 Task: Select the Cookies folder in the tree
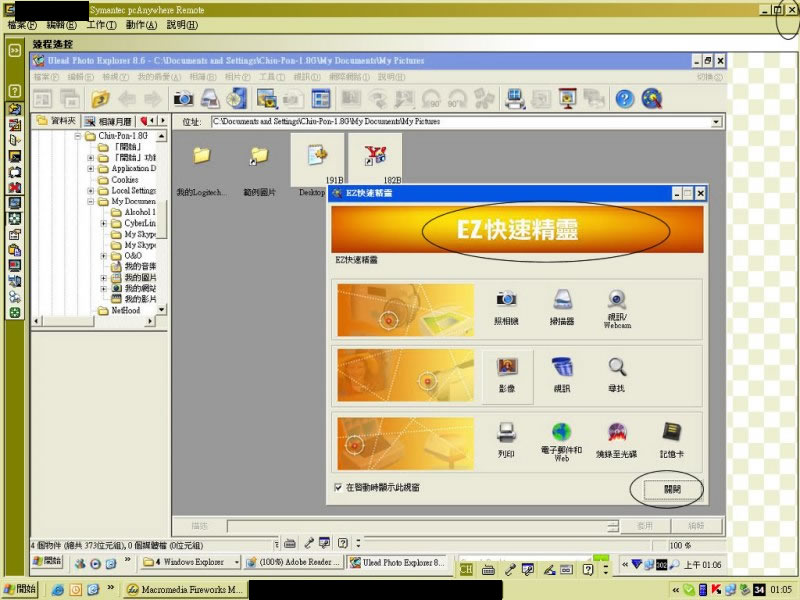click(119, 180)
